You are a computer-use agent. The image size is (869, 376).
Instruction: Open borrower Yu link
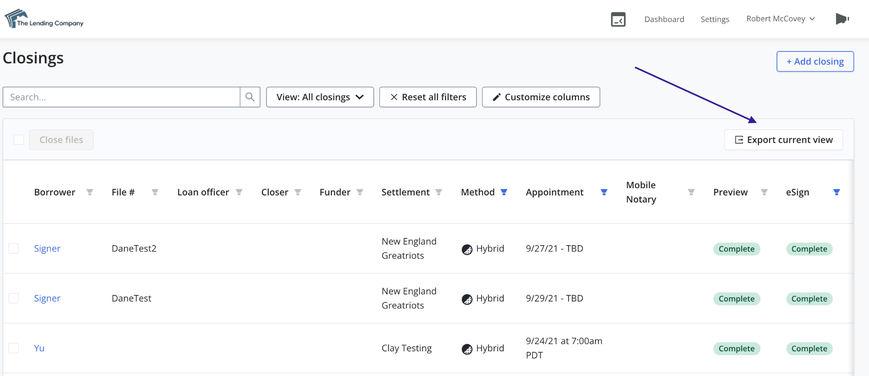(x=39, y=348)
